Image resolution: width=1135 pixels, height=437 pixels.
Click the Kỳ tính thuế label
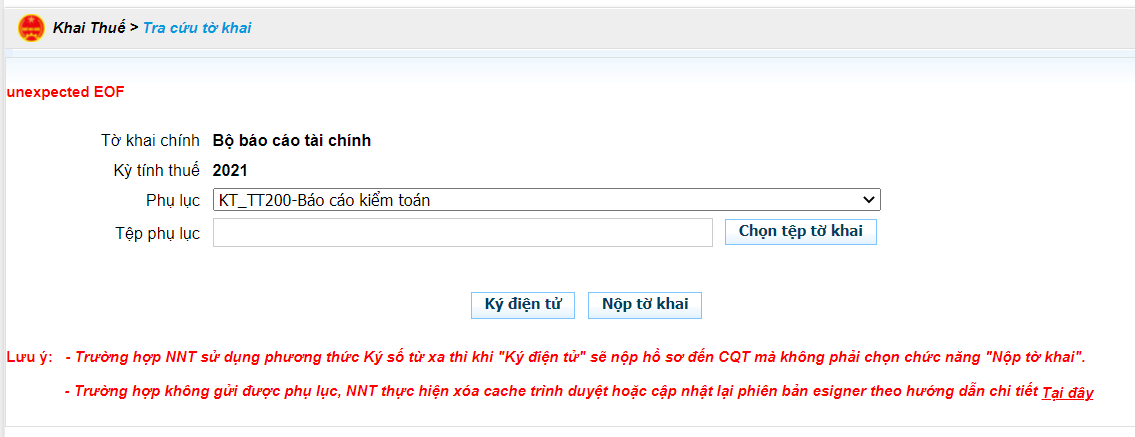(x=156, y=171)
